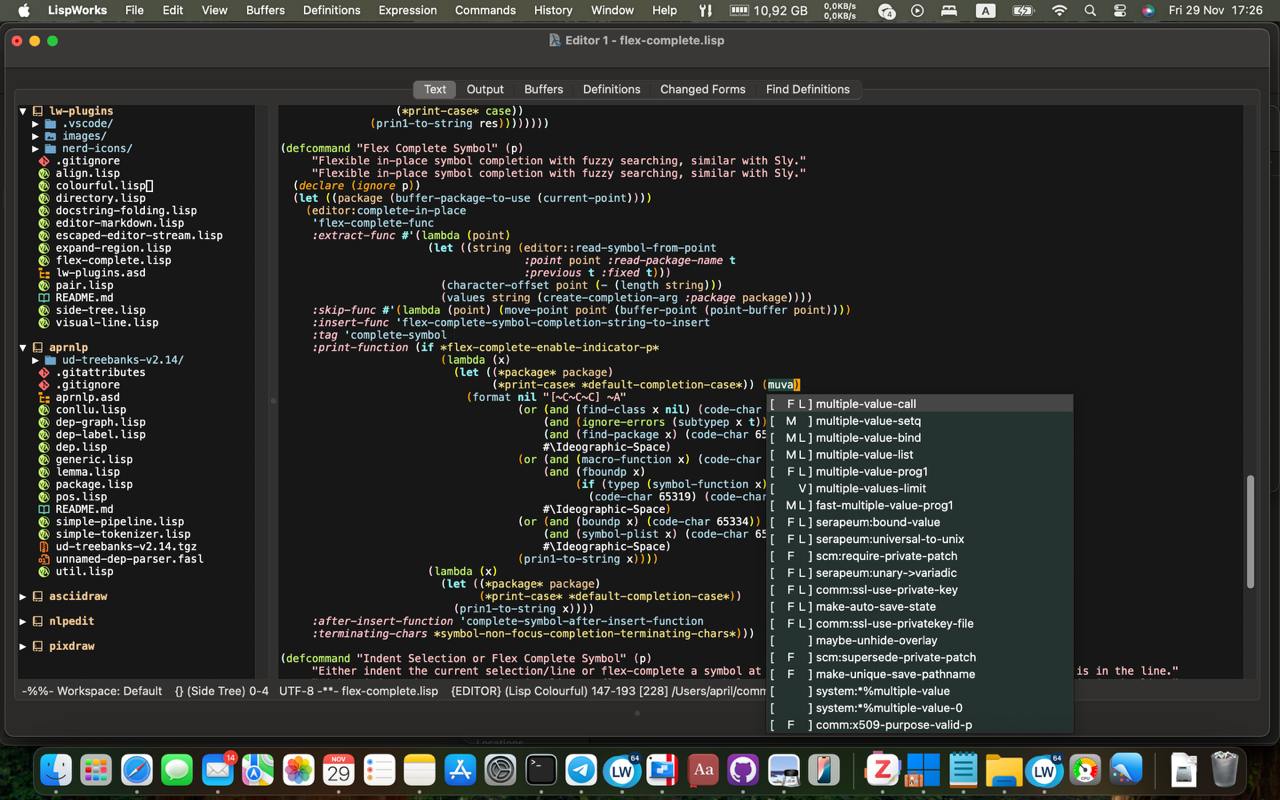This screenshot has height=800, width=1280.
Task: Open the Expression menu in menu bar
Action: [407, 10]
